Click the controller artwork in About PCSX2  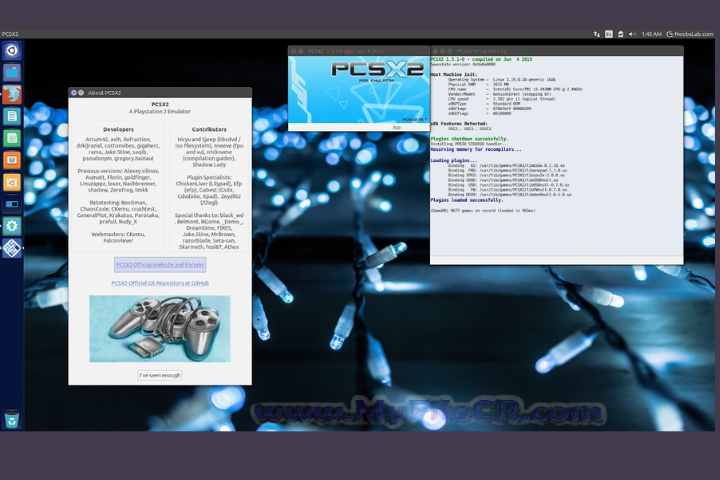160,328
